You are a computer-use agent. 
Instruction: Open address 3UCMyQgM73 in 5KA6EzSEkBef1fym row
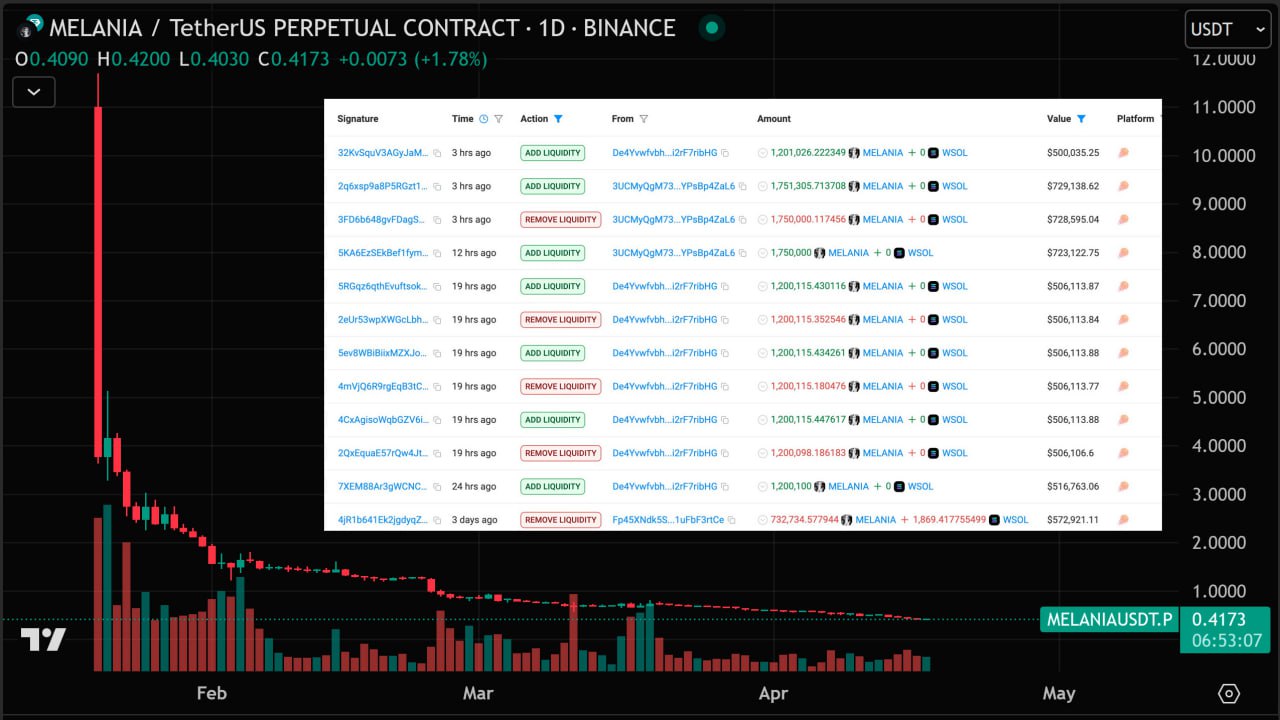pyautogui.click(x=673, y=253)
